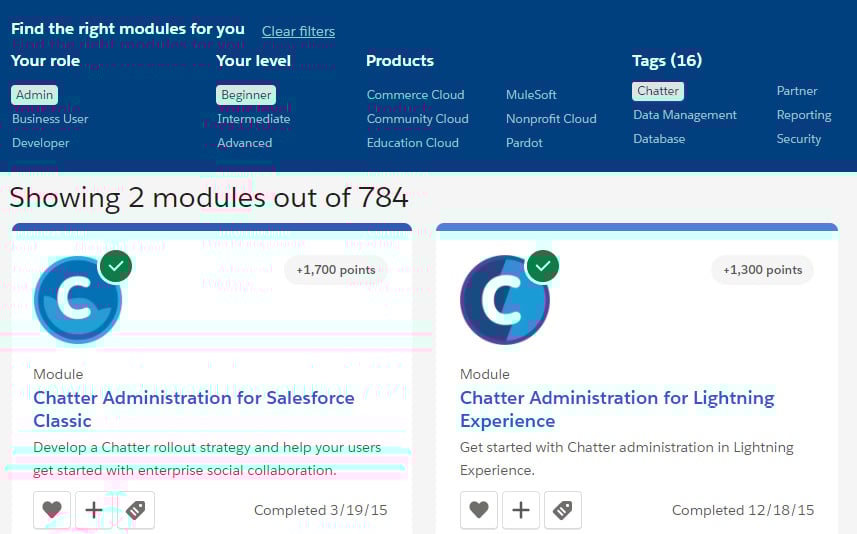Viewport: 857px width, 534px height.
Task: Deselect the Chatter tag filter
Action: 658,91
